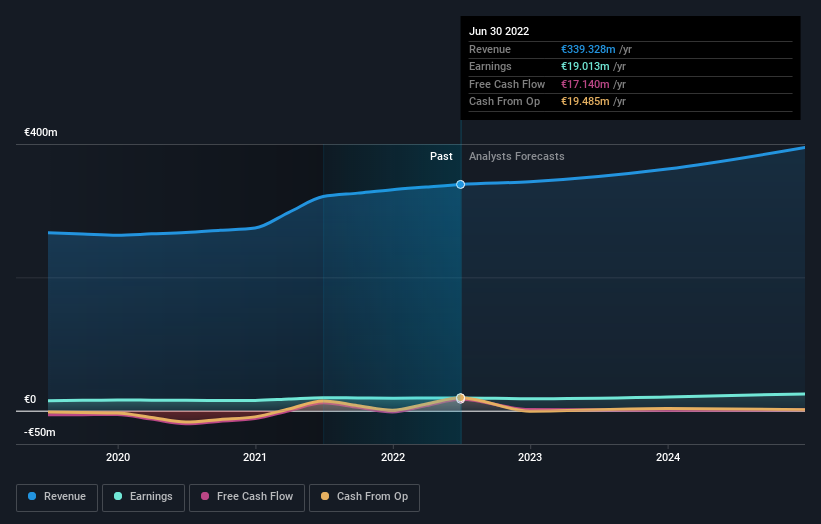Image resolution: width=821 pixels, height=524 pixels.
Task: Click the 2022 x-axis label
Action: click(393, 457)
